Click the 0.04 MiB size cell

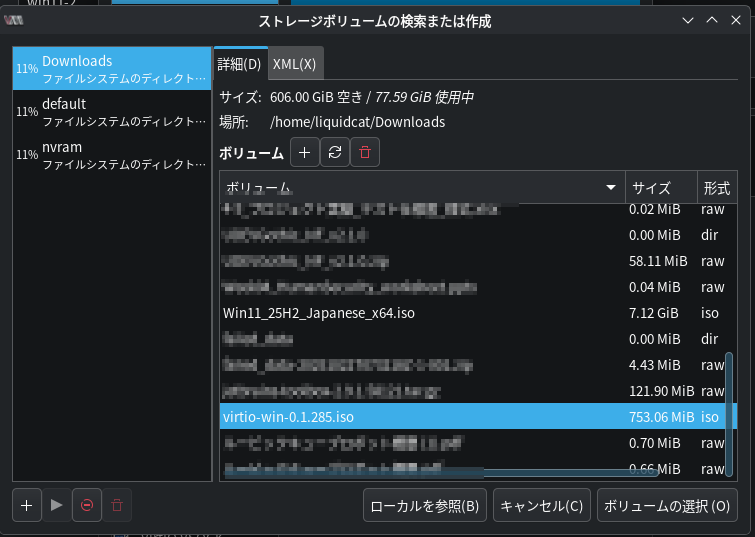pos(654,287)
